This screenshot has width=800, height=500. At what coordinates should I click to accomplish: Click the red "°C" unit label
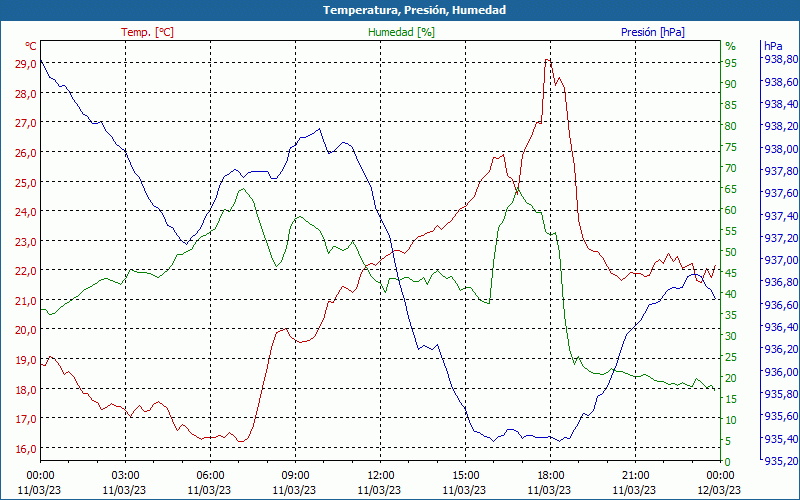(x=31, y=46)
